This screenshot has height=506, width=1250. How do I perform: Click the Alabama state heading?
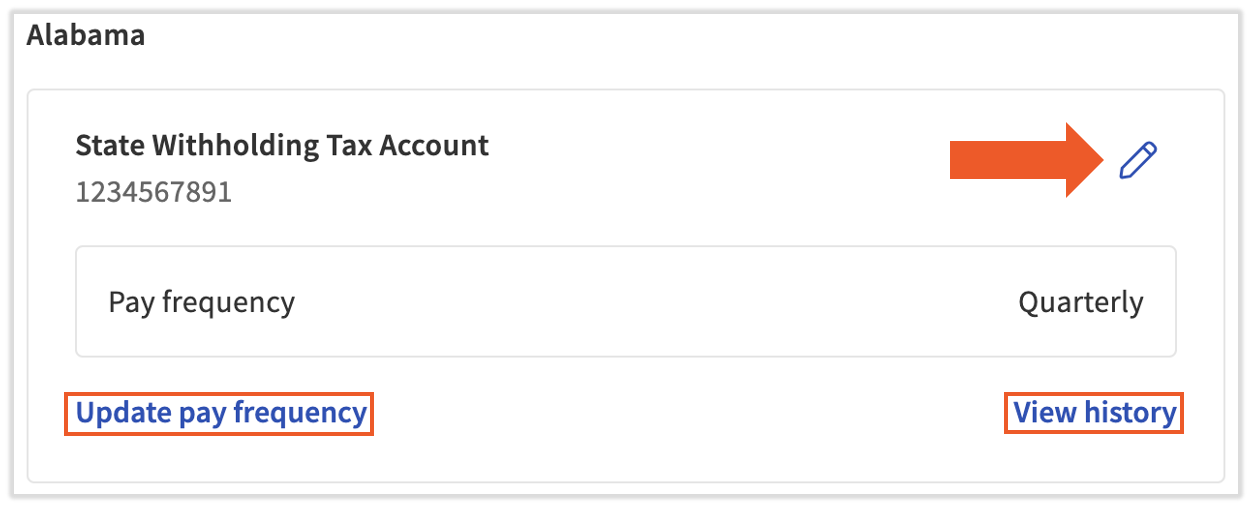click(86, 36)
